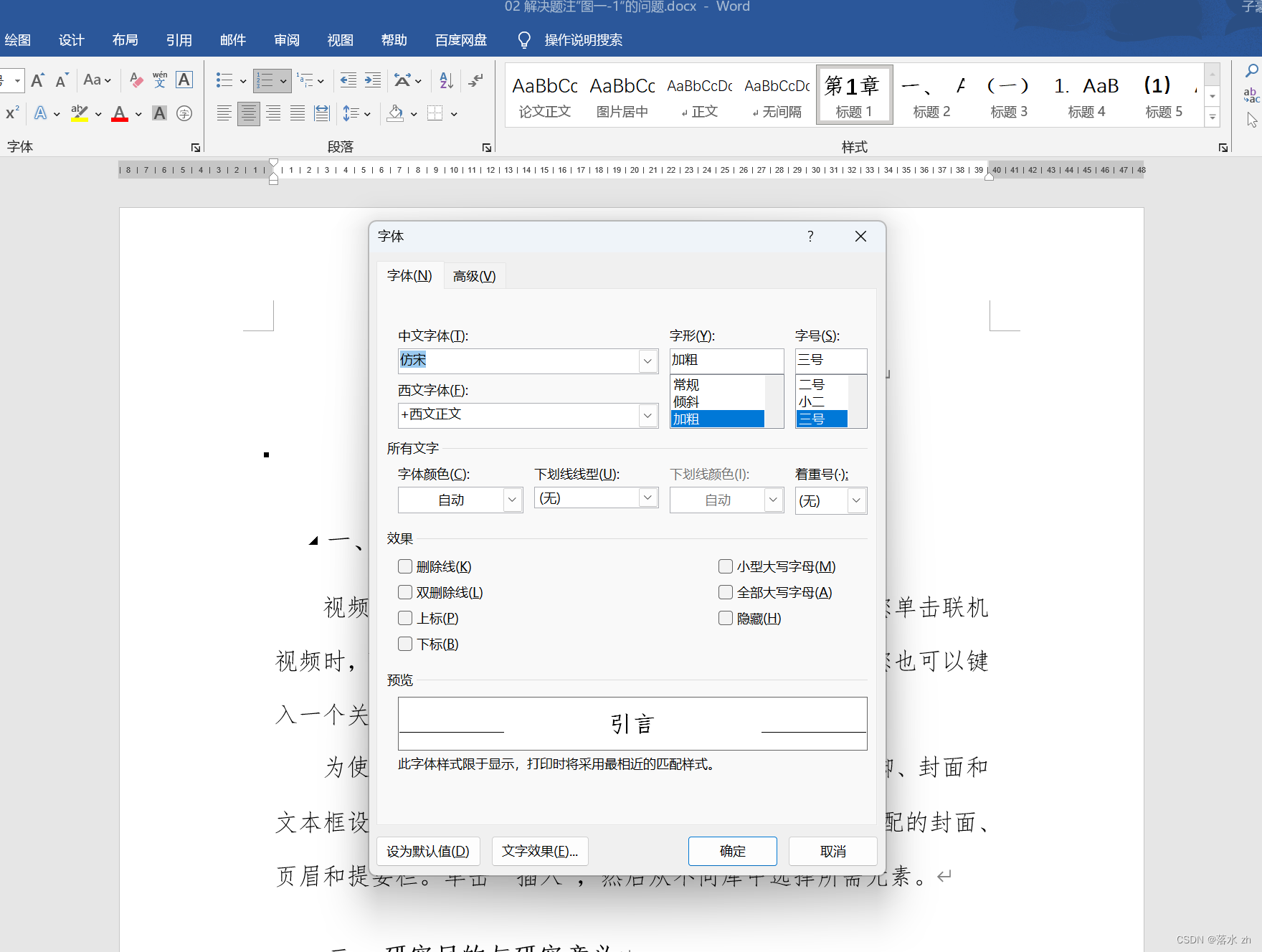
Task: Open the 设计 ribbon tab
Action: (71, 40)
